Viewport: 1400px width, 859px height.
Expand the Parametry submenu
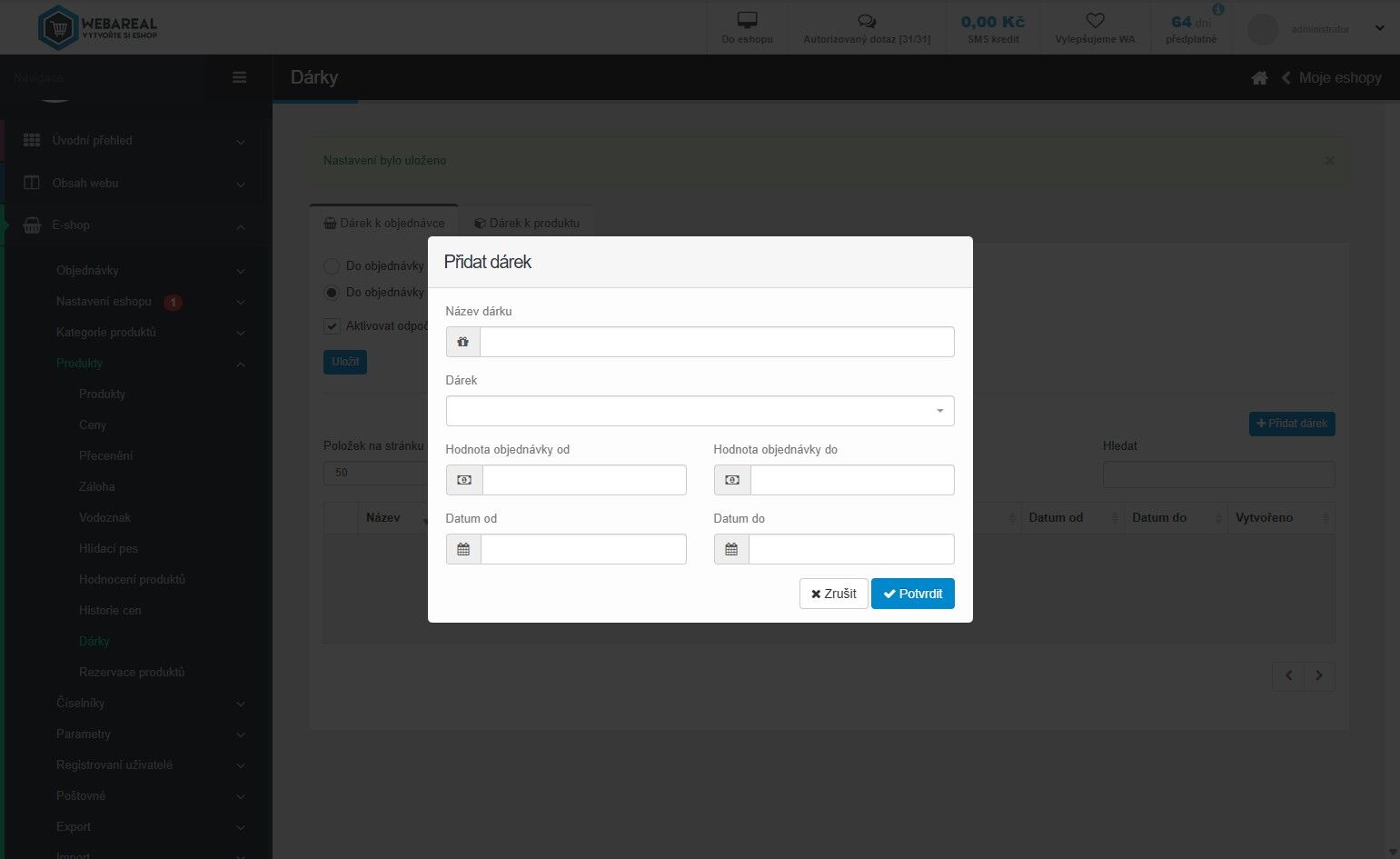(x=241, y=734)
